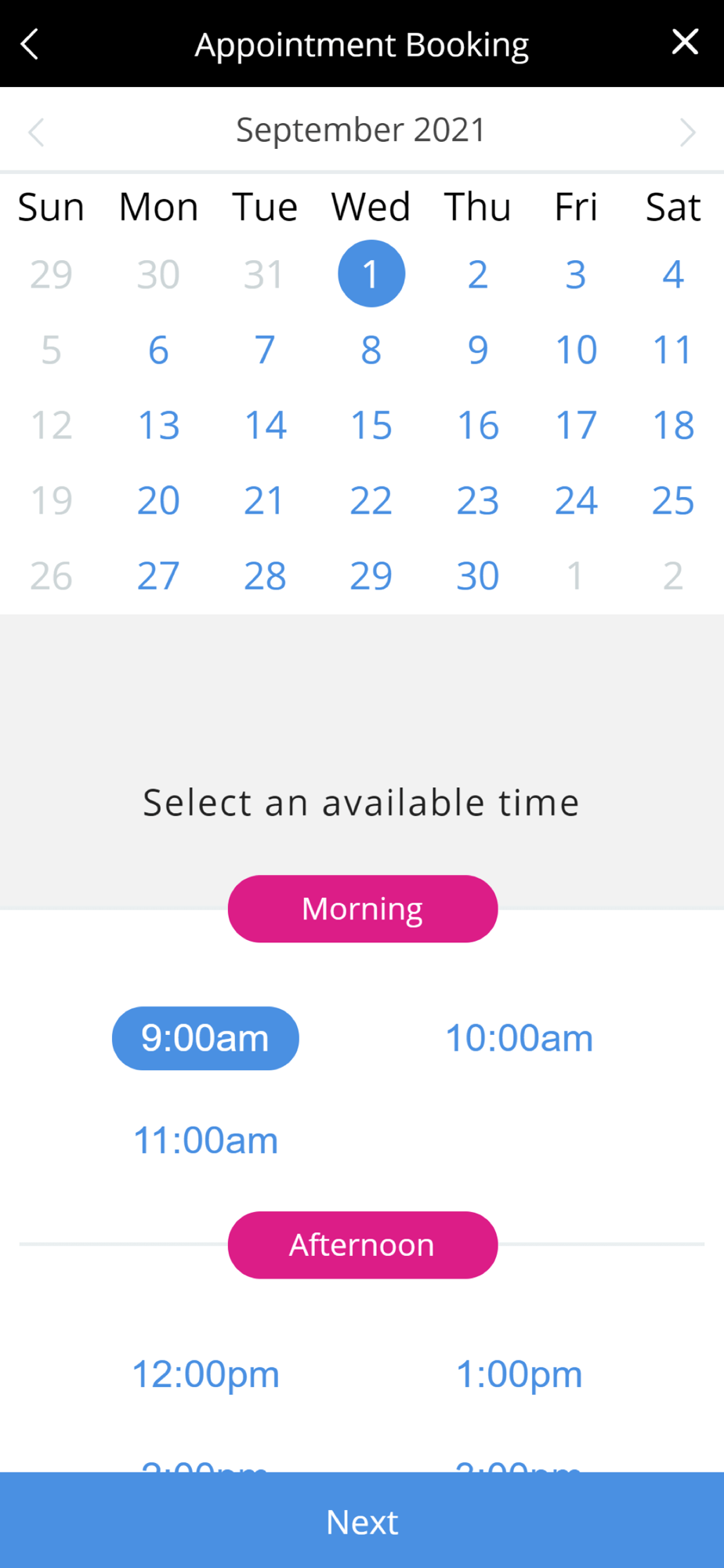
Task: Show the previous month in calendar
Action: click(x=36, y=132)
